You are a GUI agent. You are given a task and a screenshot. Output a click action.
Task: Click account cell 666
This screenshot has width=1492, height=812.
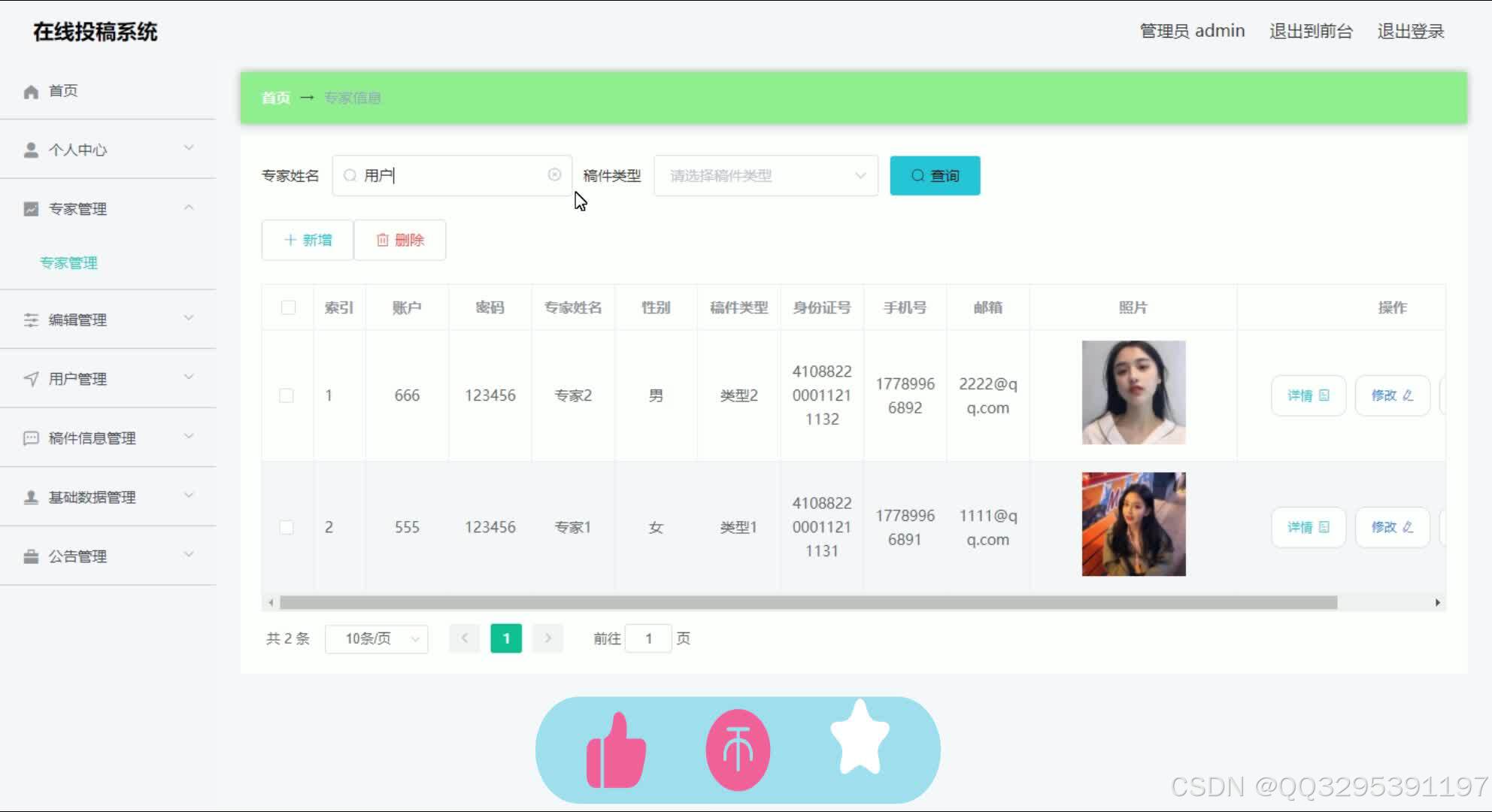tap(407, 395)
